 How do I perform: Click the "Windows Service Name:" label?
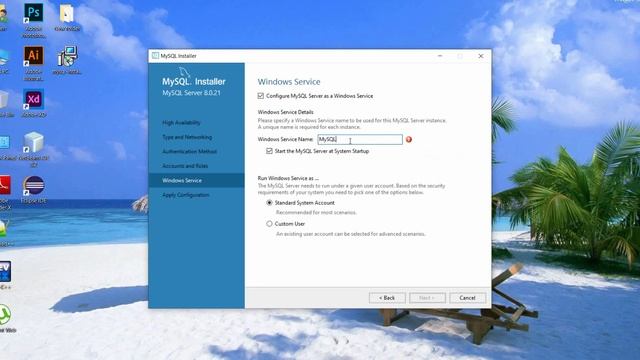pos(285,140)
